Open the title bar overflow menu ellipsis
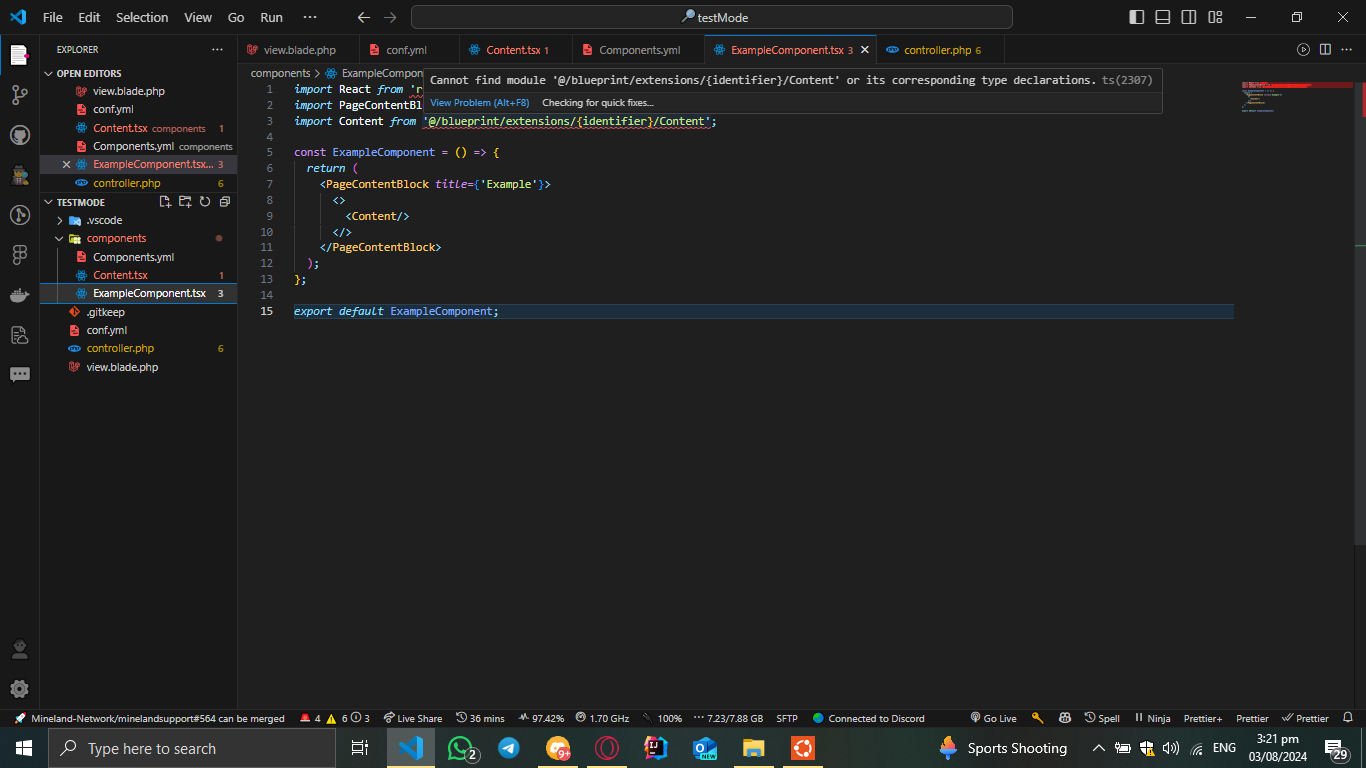 310,17
